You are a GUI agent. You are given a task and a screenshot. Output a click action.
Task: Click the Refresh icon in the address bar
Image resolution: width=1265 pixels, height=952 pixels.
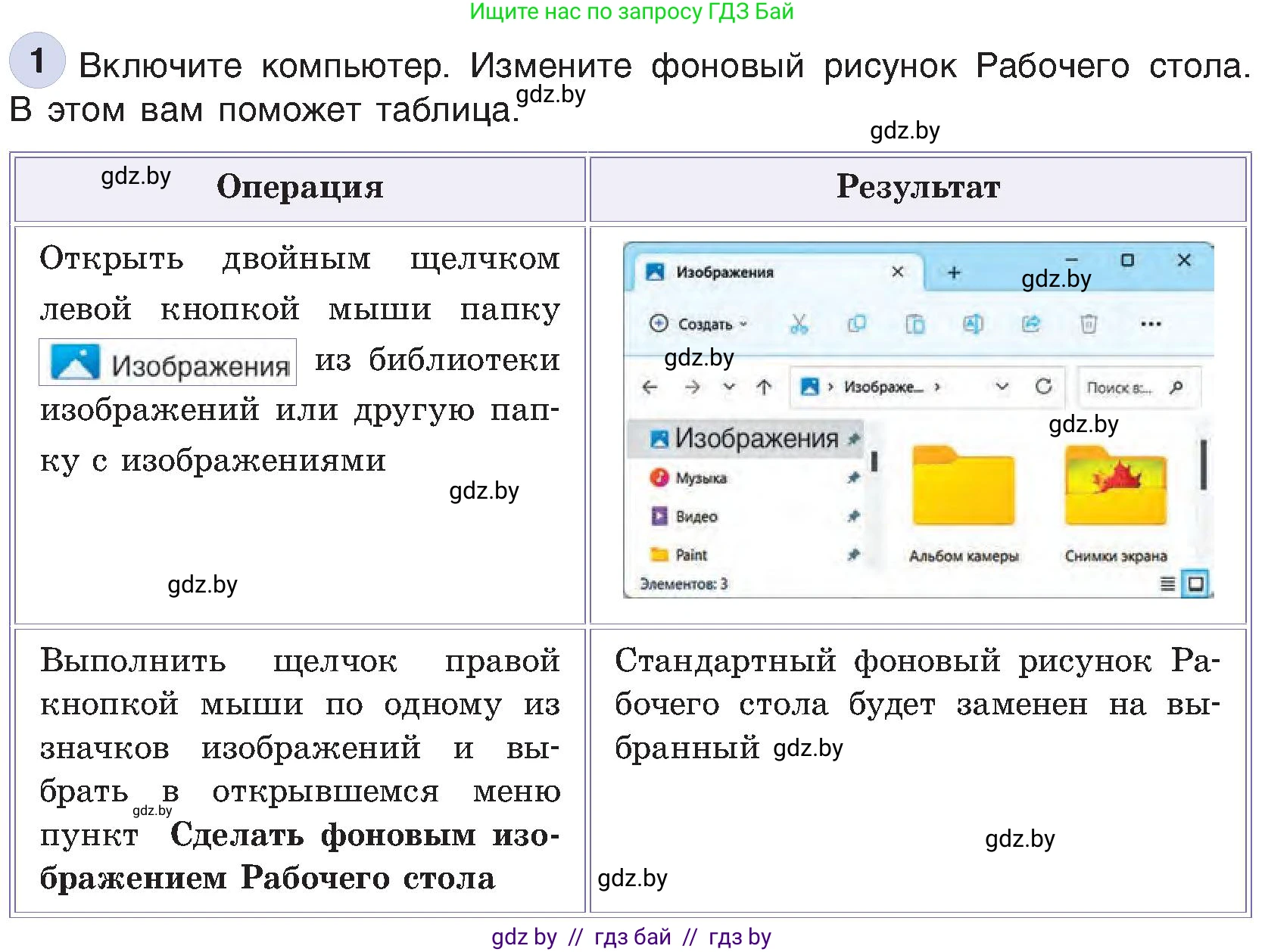pyautogui.click(x=1044, y=387)
